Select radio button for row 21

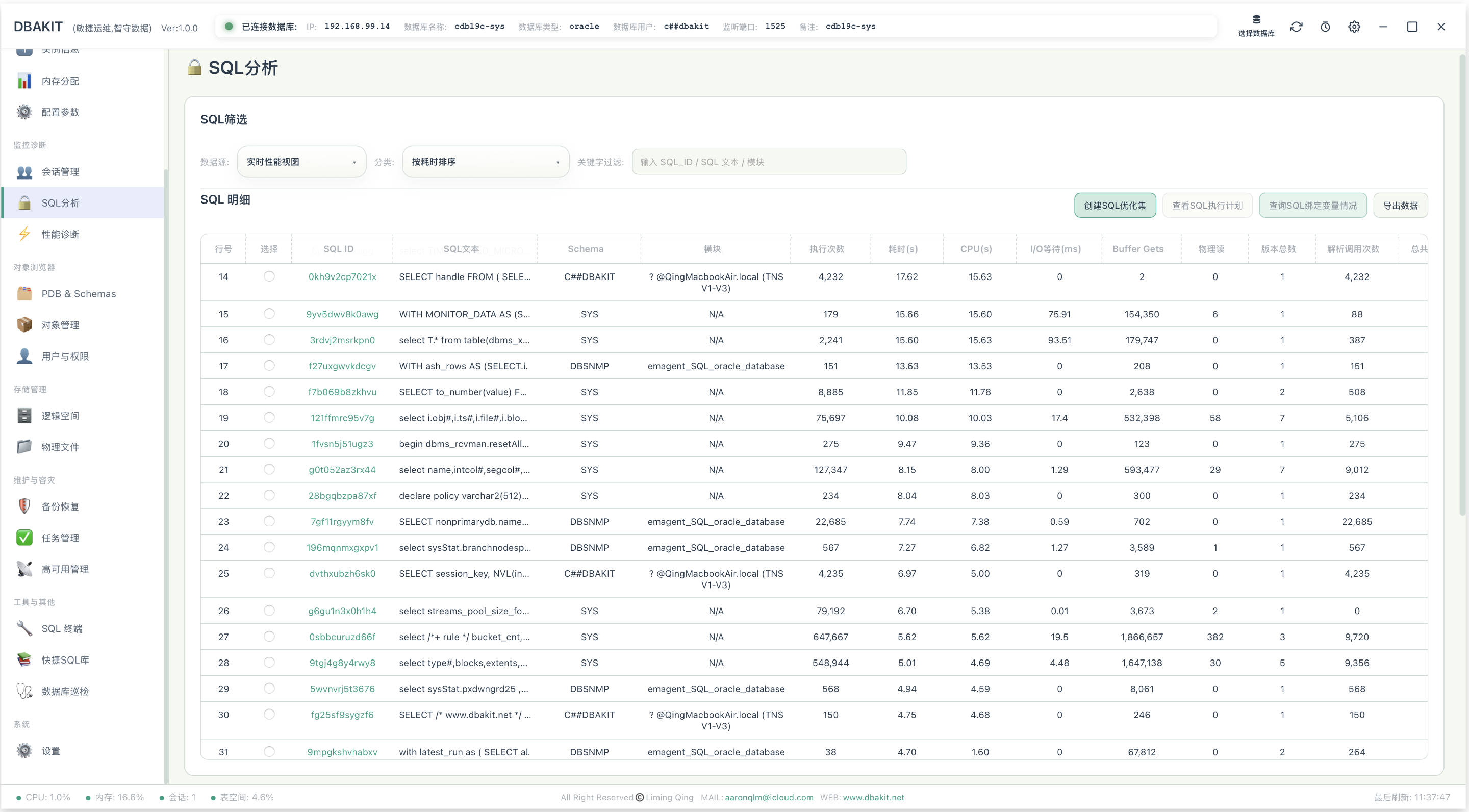[x=269, y=469]
